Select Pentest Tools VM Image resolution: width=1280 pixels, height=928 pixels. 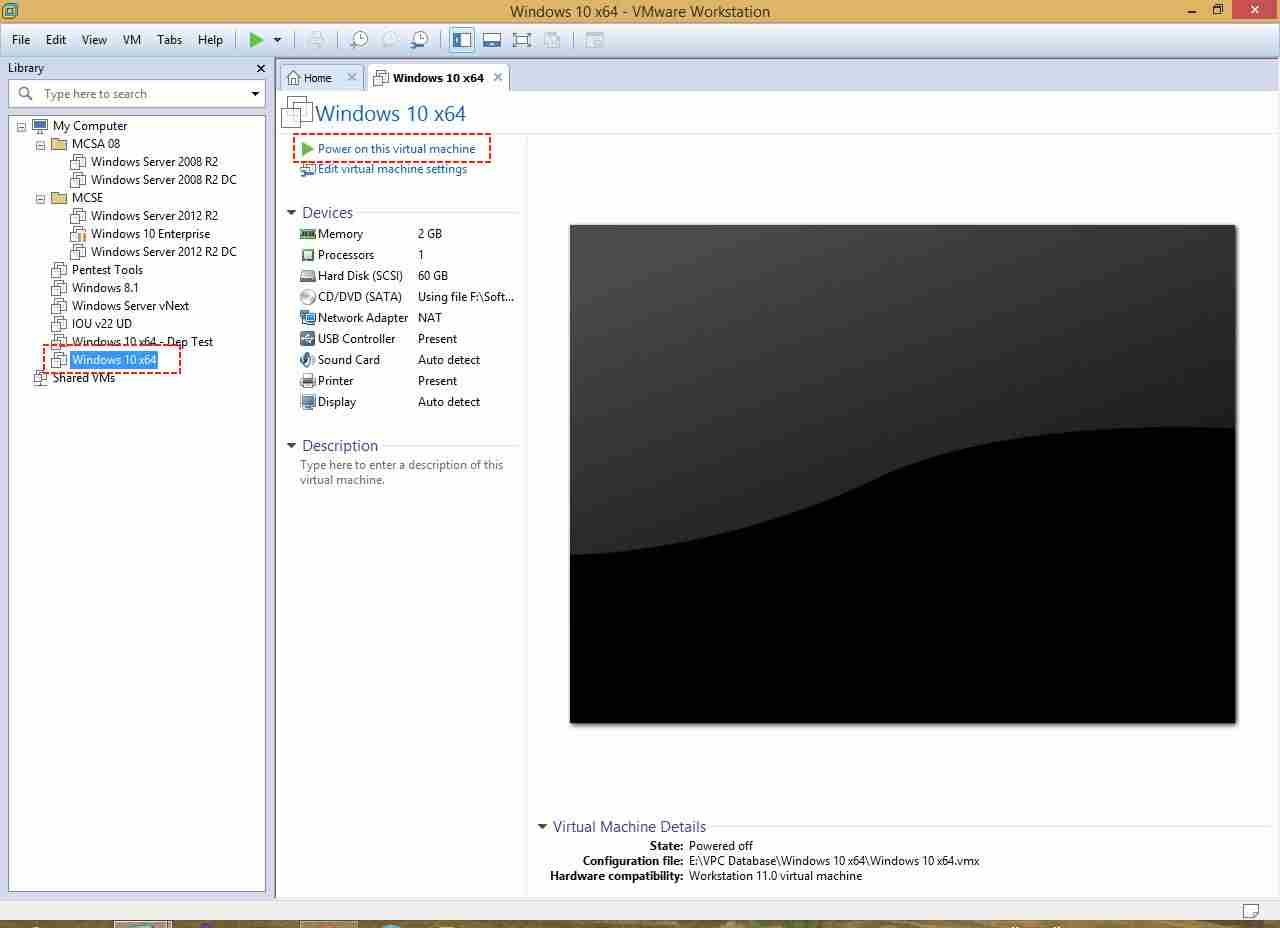[x=107, y=270]
